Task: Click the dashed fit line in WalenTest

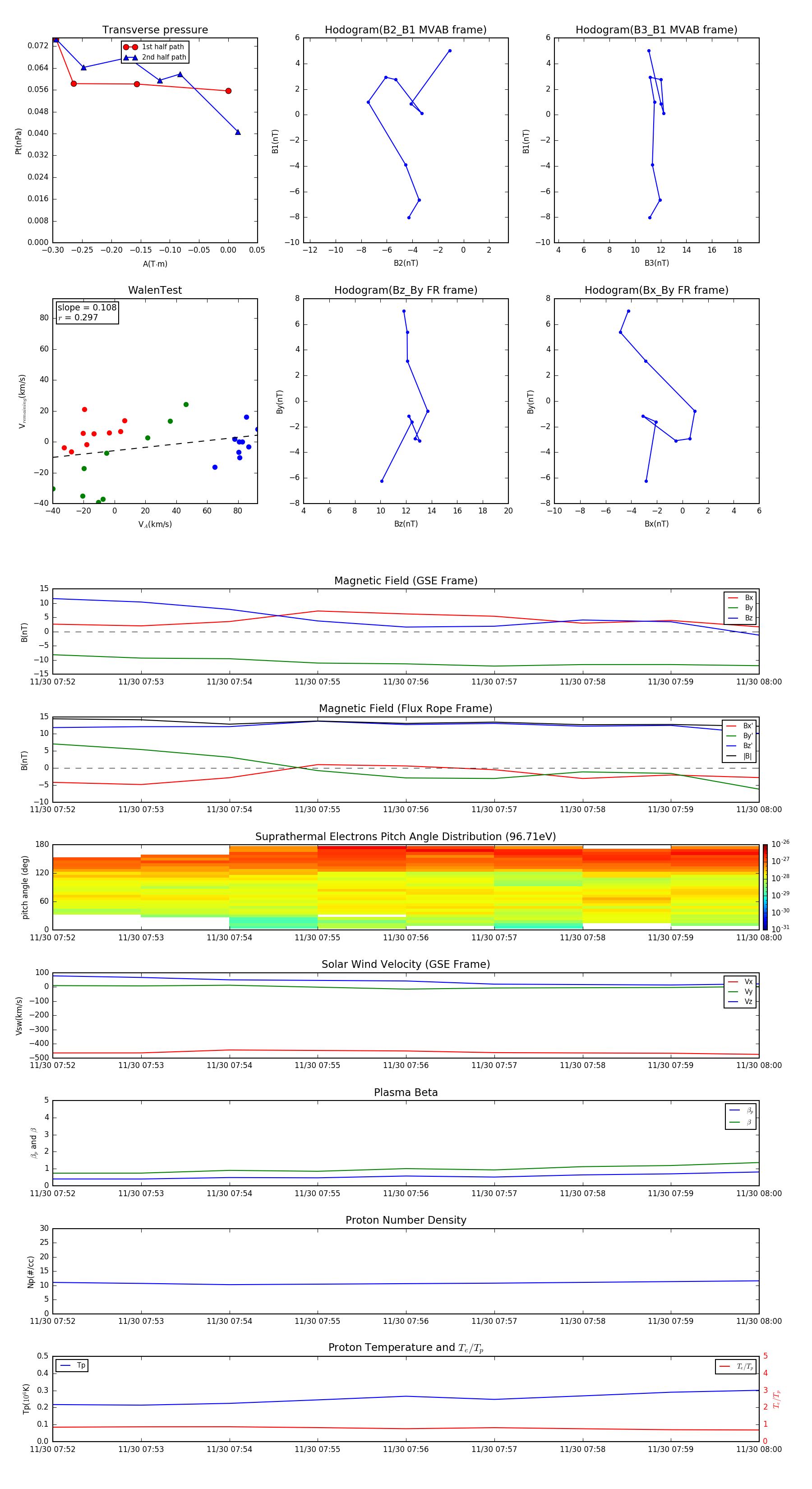Action: (x=155, y=446)
